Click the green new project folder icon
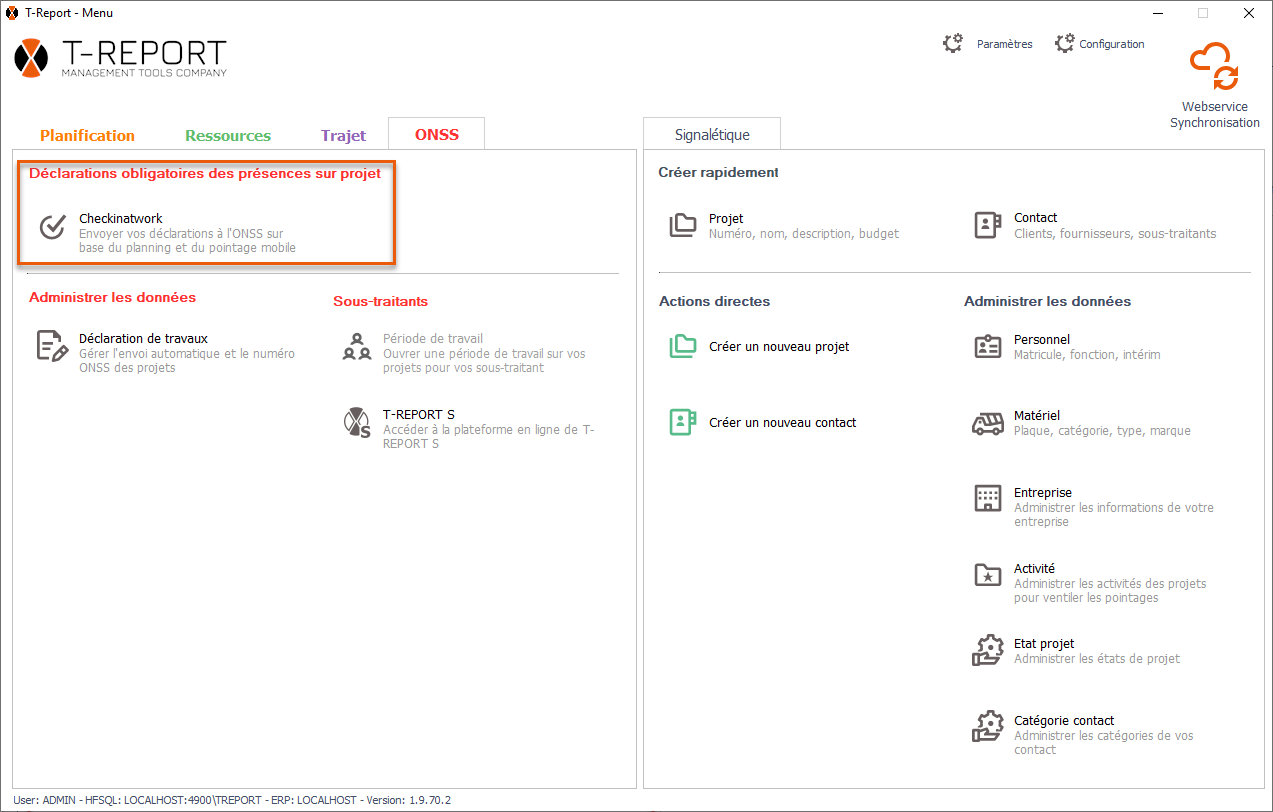This screenshot has height=812, width=1273. pyautogui.click(x=683, y=347)
